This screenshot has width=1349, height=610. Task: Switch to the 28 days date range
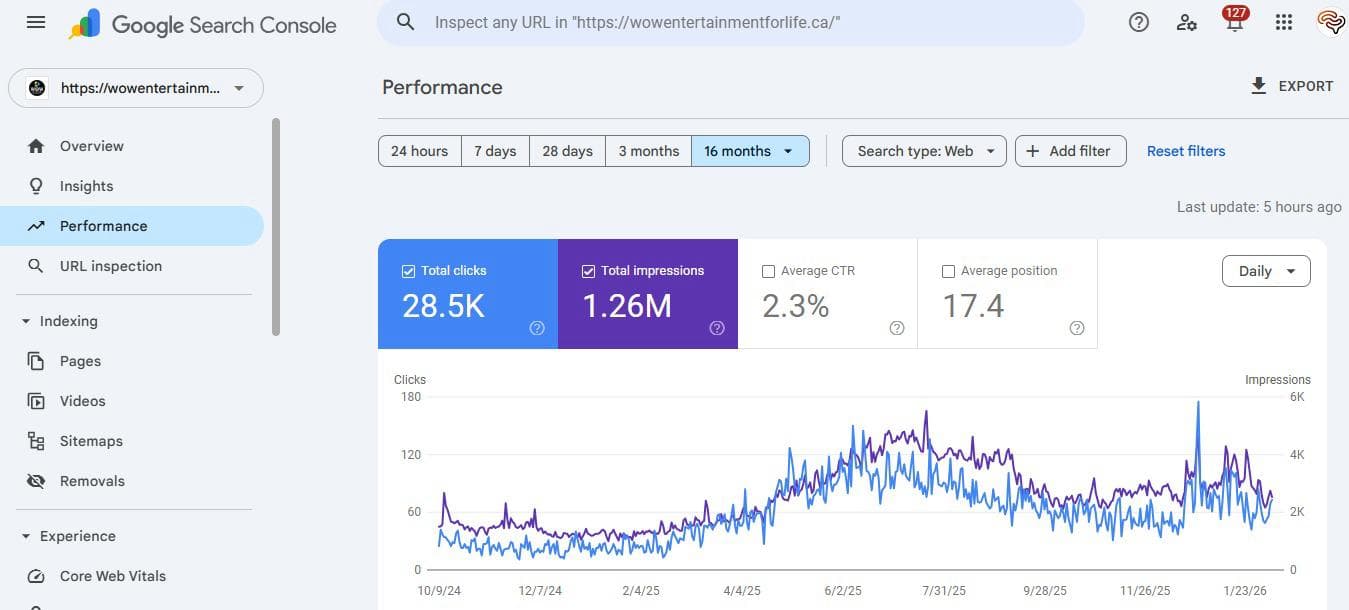click(566, 150)
